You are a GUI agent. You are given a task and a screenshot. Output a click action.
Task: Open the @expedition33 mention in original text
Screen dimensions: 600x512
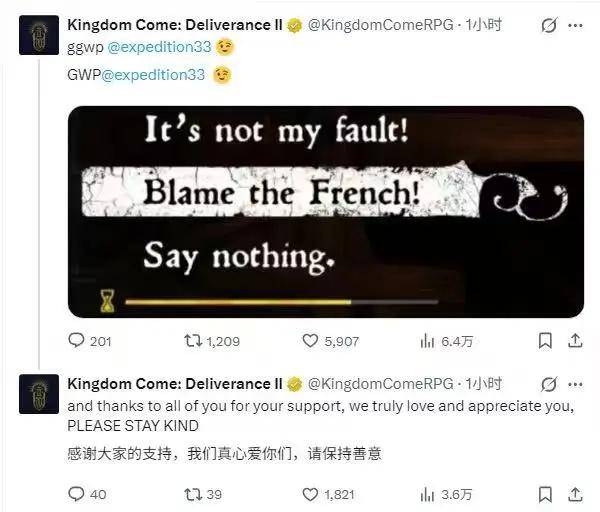click(x=159, y=47)
